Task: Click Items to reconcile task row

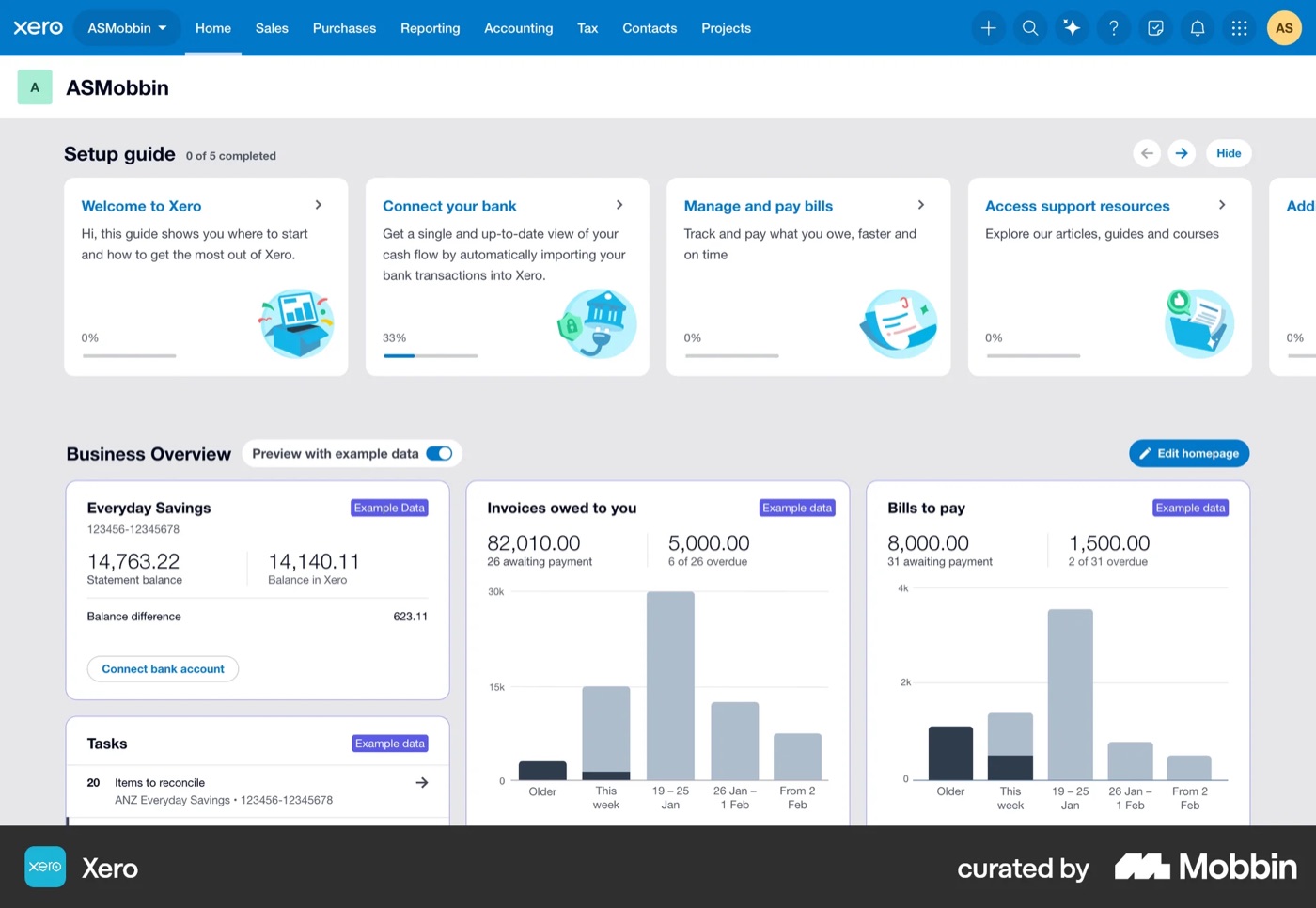Action: (x=258, y=791)
